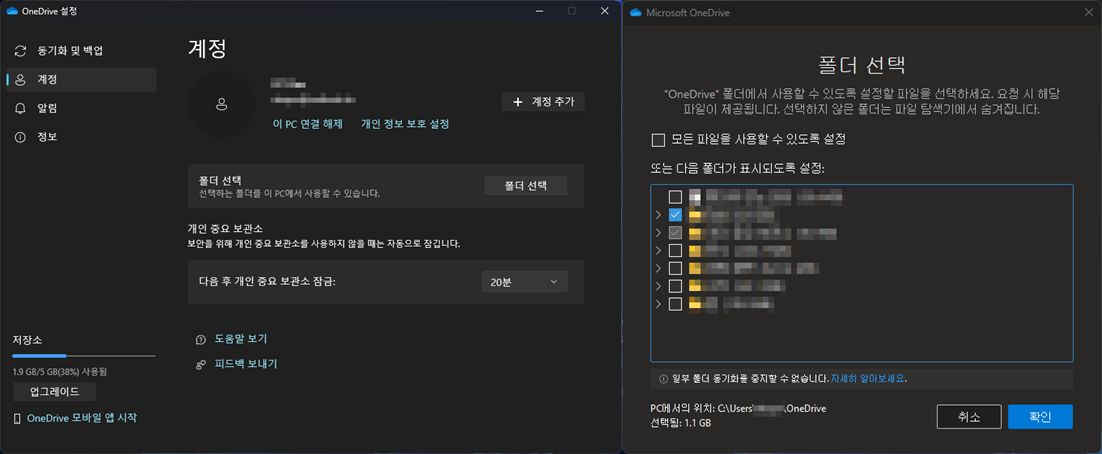
Task: Expand the last folder in the list
Action: tap(659, 304)
